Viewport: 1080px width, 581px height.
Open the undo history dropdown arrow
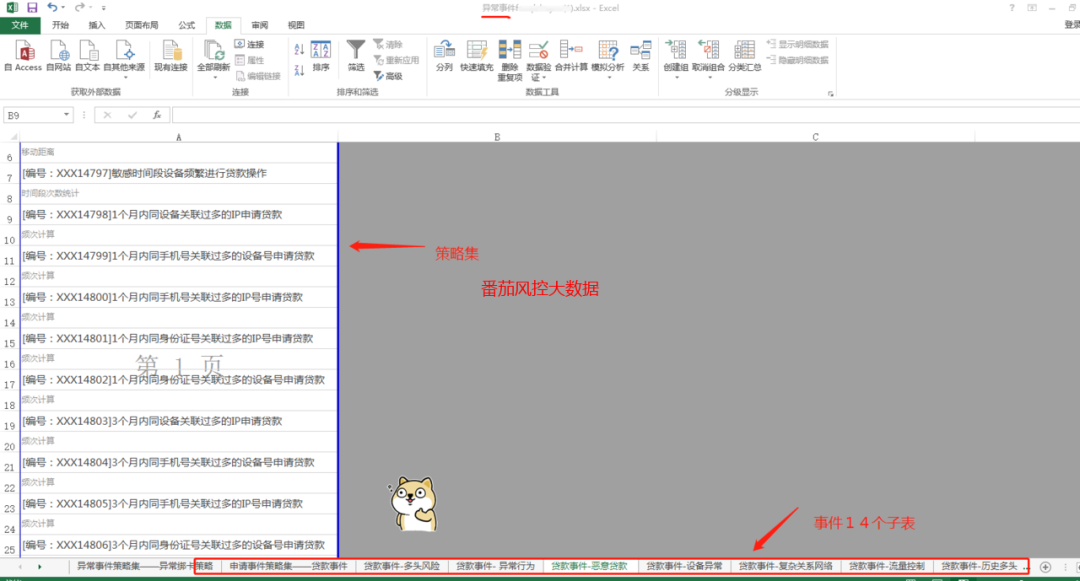(x=63, y=8)
